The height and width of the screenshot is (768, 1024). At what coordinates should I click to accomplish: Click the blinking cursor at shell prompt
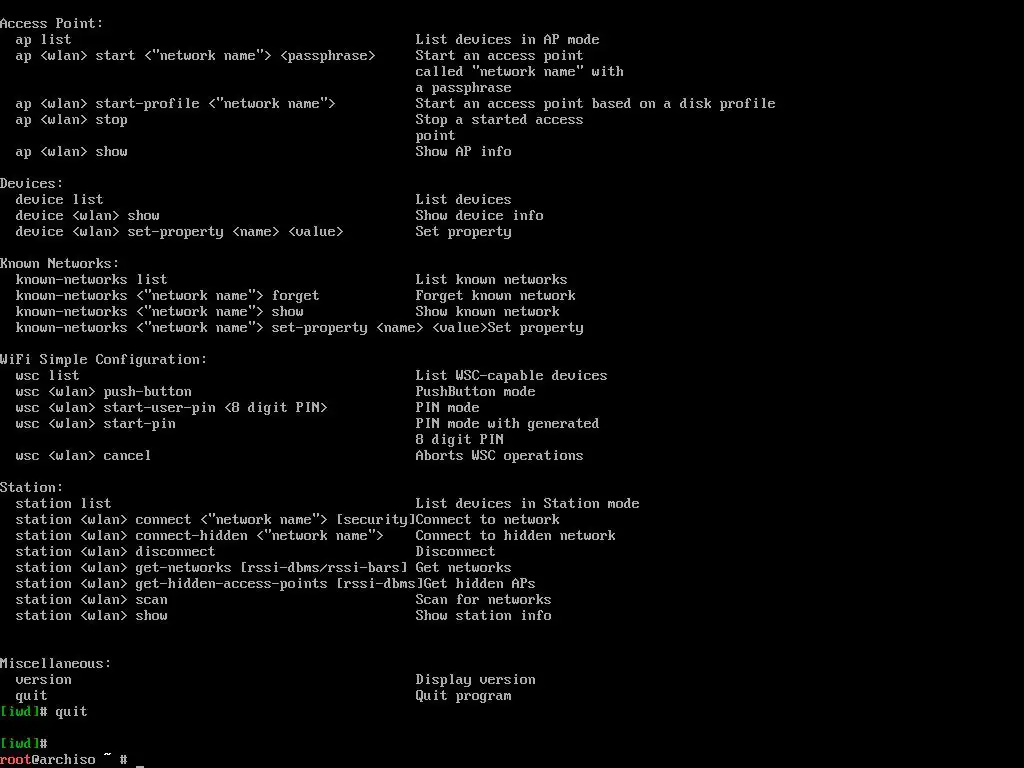[140, 763]
